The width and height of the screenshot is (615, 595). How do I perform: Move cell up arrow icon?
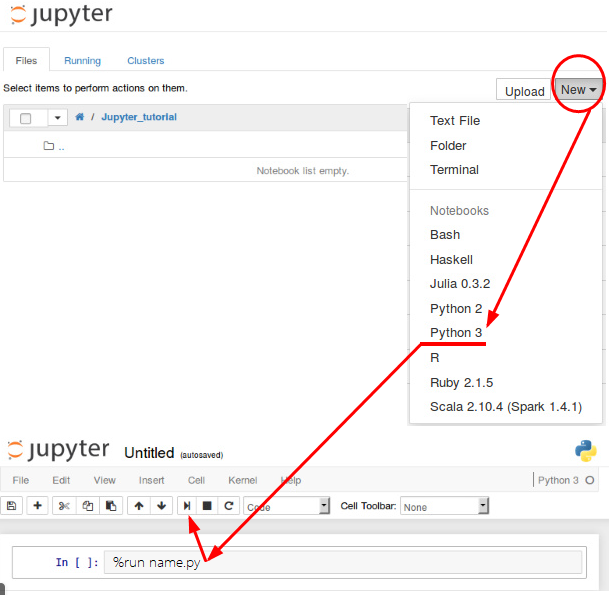[139, 506]
